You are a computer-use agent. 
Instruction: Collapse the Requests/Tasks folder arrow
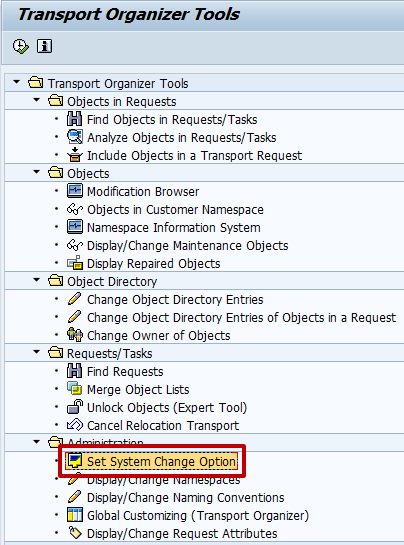point(37,352)
